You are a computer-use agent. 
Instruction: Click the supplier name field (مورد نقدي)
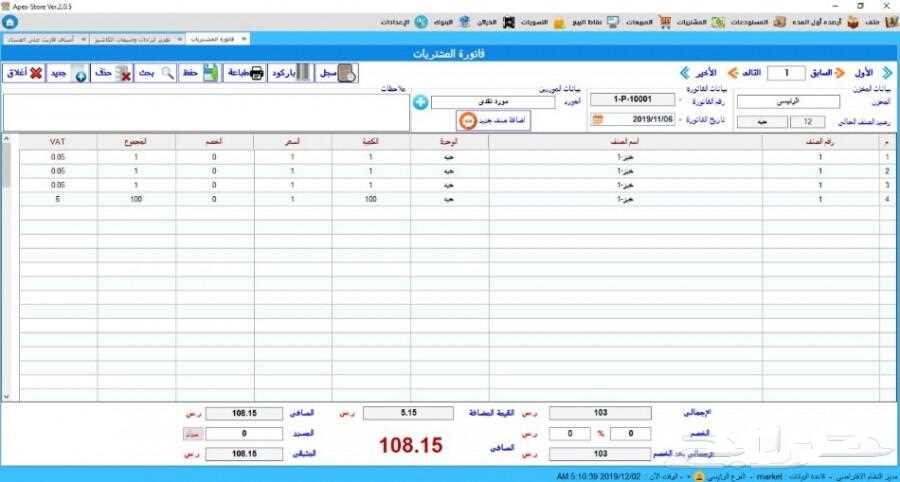[492, 102]
